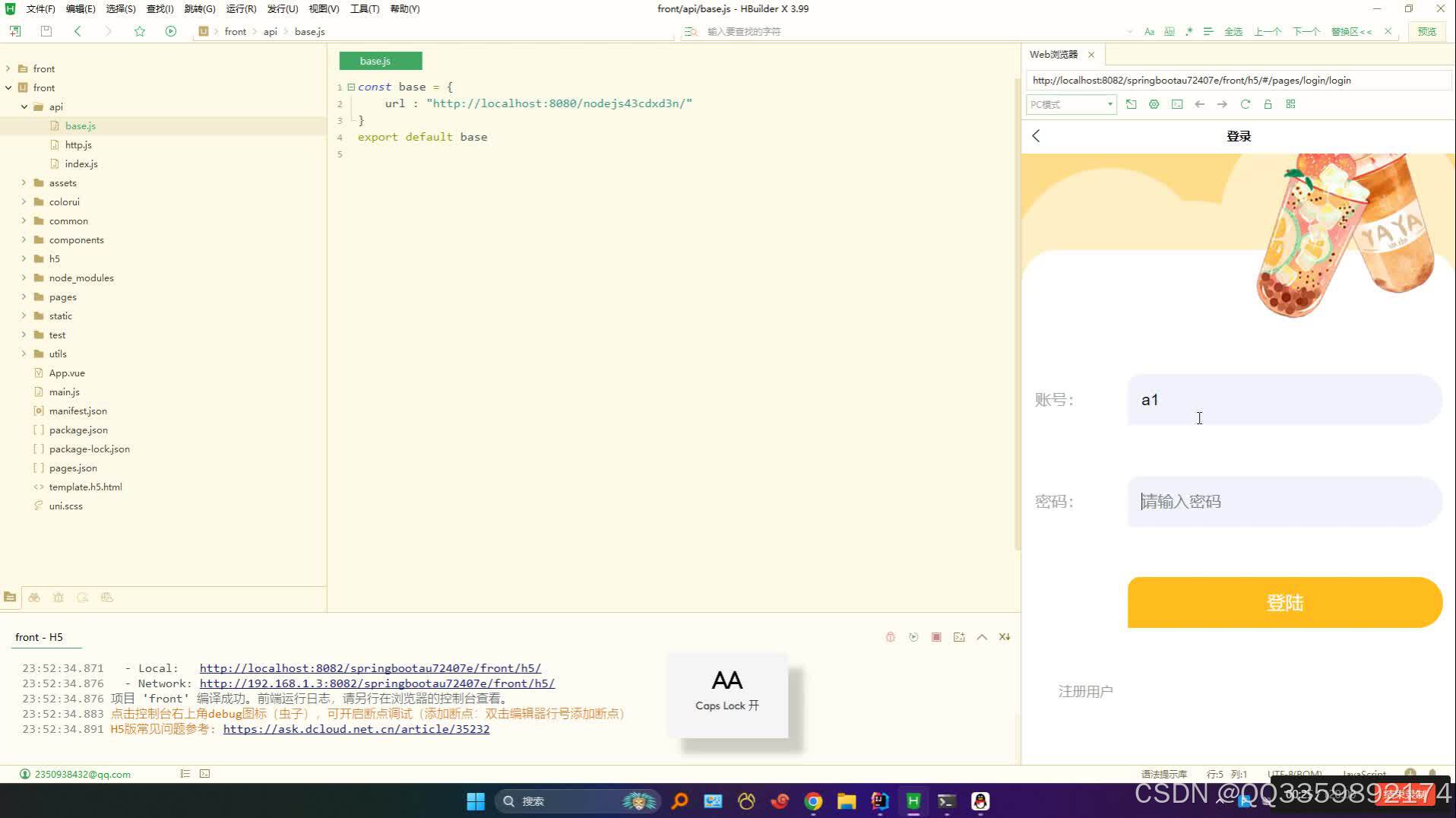1456x818 pixels.
Task: Toggle whole-word match search option
Action: tap(1170, 31)
